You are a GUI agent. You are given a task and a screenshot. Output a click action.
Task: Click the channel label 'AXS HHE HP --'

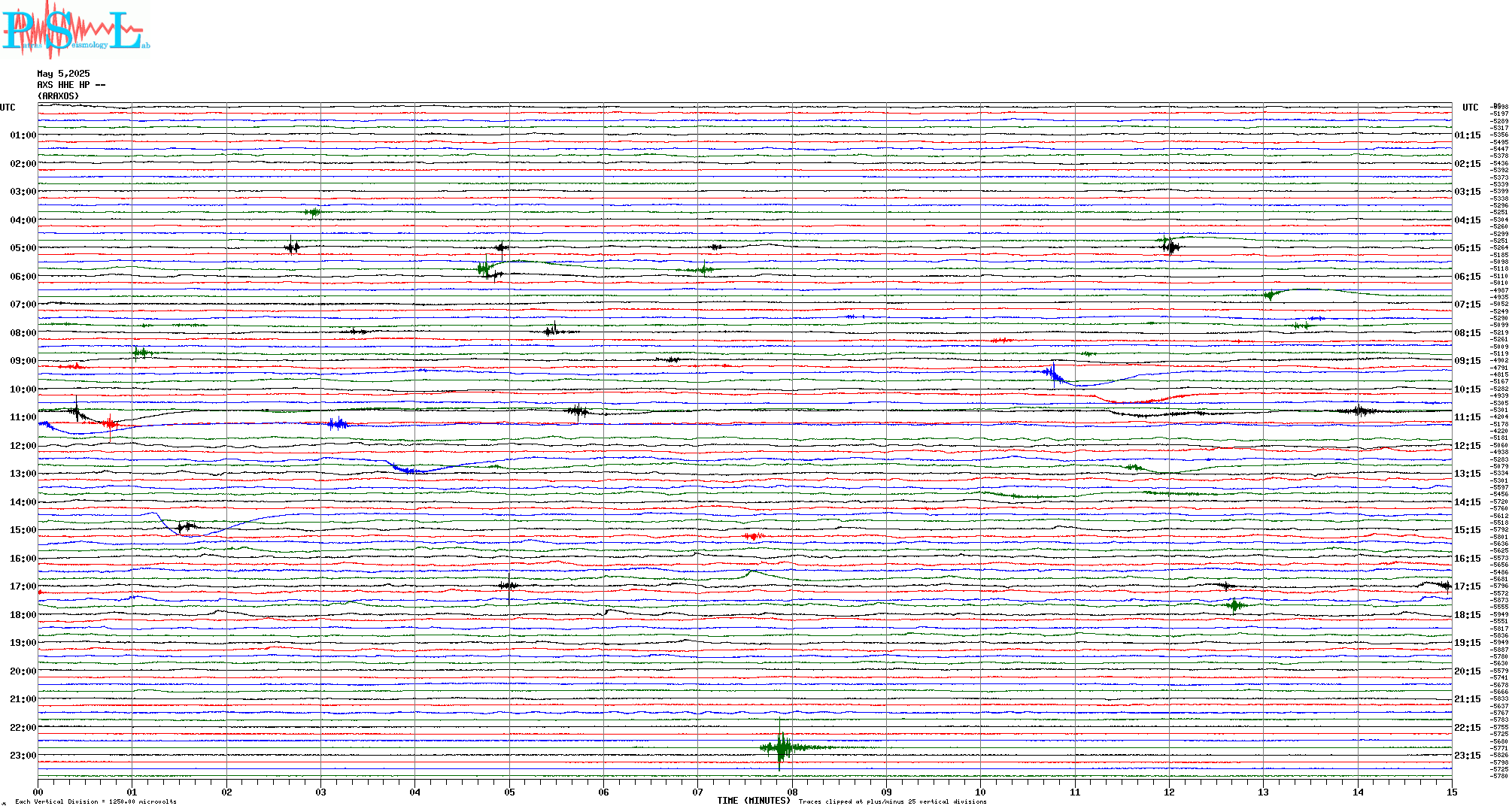(71, 85)
